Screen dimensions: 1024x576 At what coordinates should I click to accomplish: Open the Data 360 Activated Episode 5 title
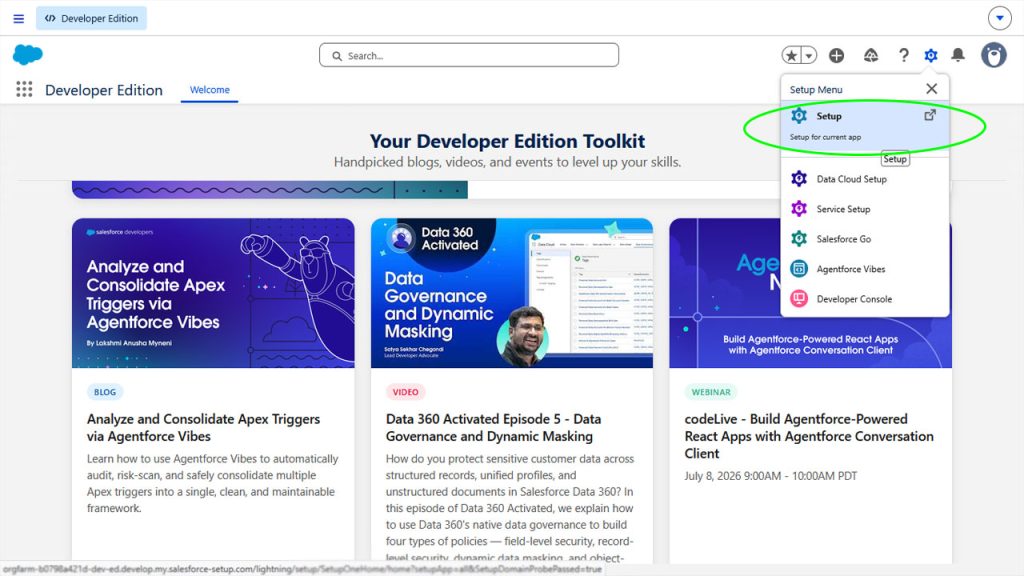pyautogui.click(x=493, y=427)
